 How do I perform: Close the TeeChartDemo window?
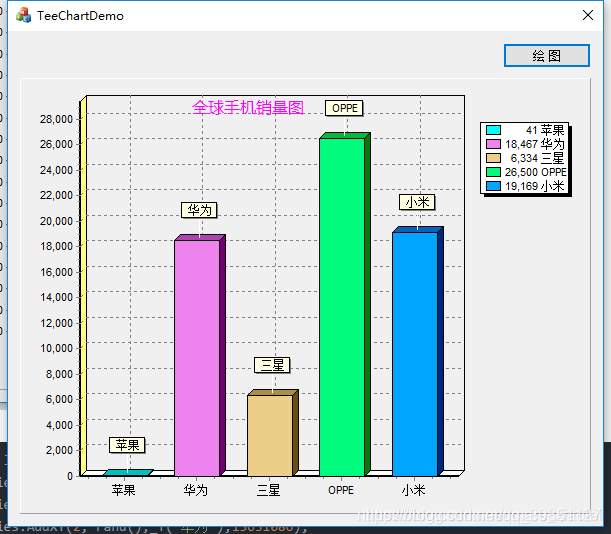pyautogui.click(x=588, y=15)
